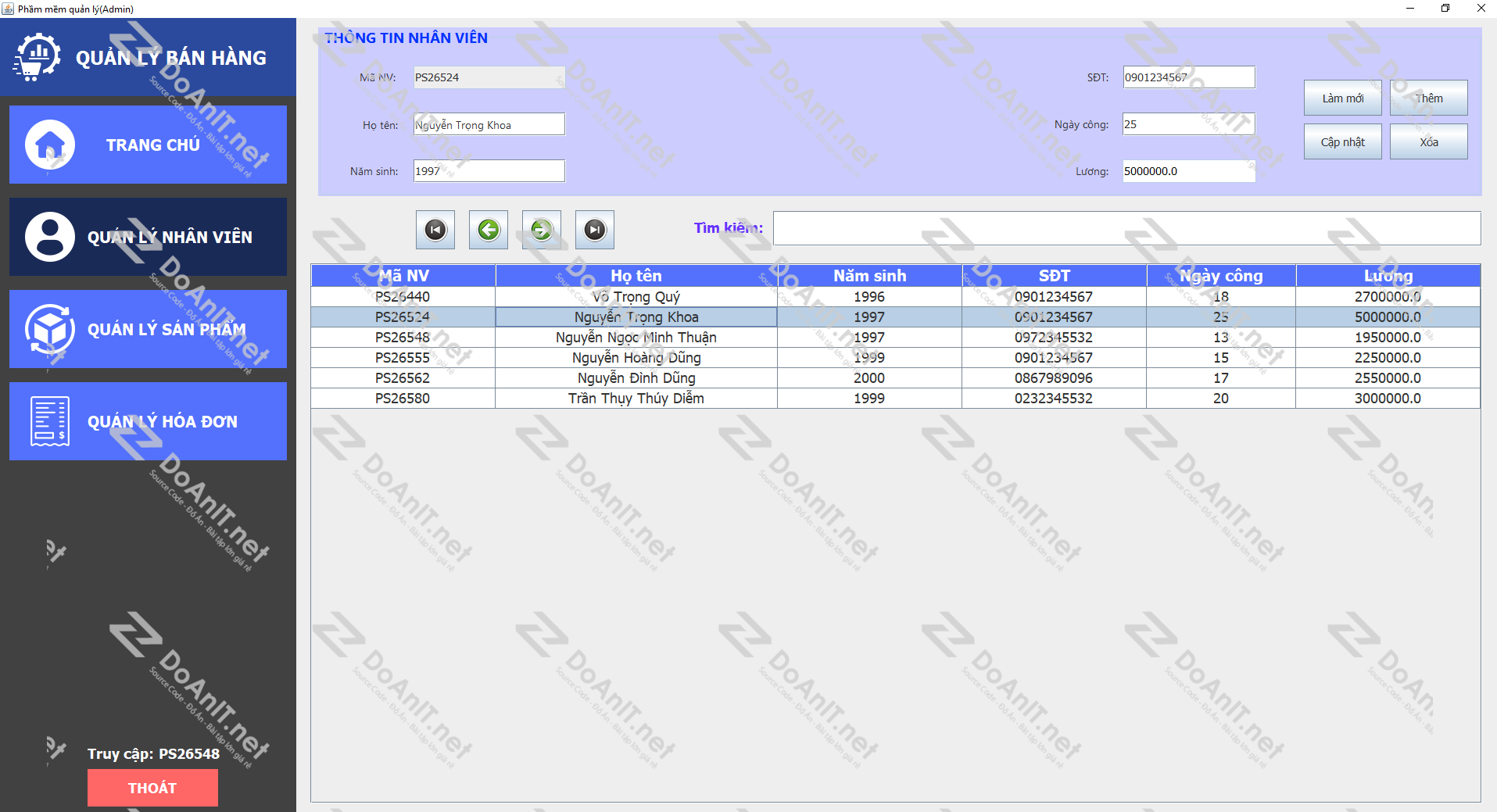Click the Năm sinh field showing 1997
The height and width of the screenshot is (812, 1497).
489,171
